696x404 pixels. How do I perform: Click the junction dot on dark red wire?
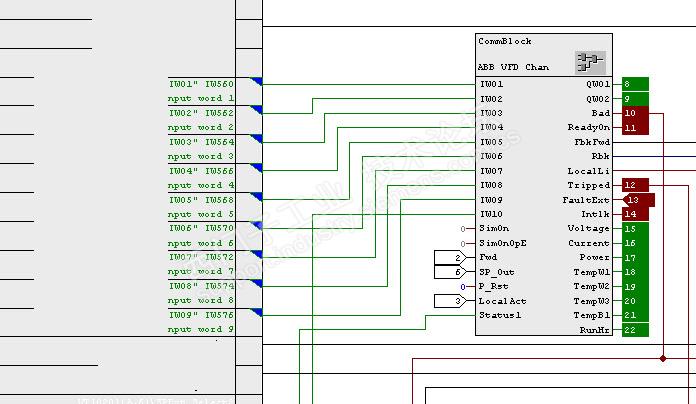pos(663,358)
